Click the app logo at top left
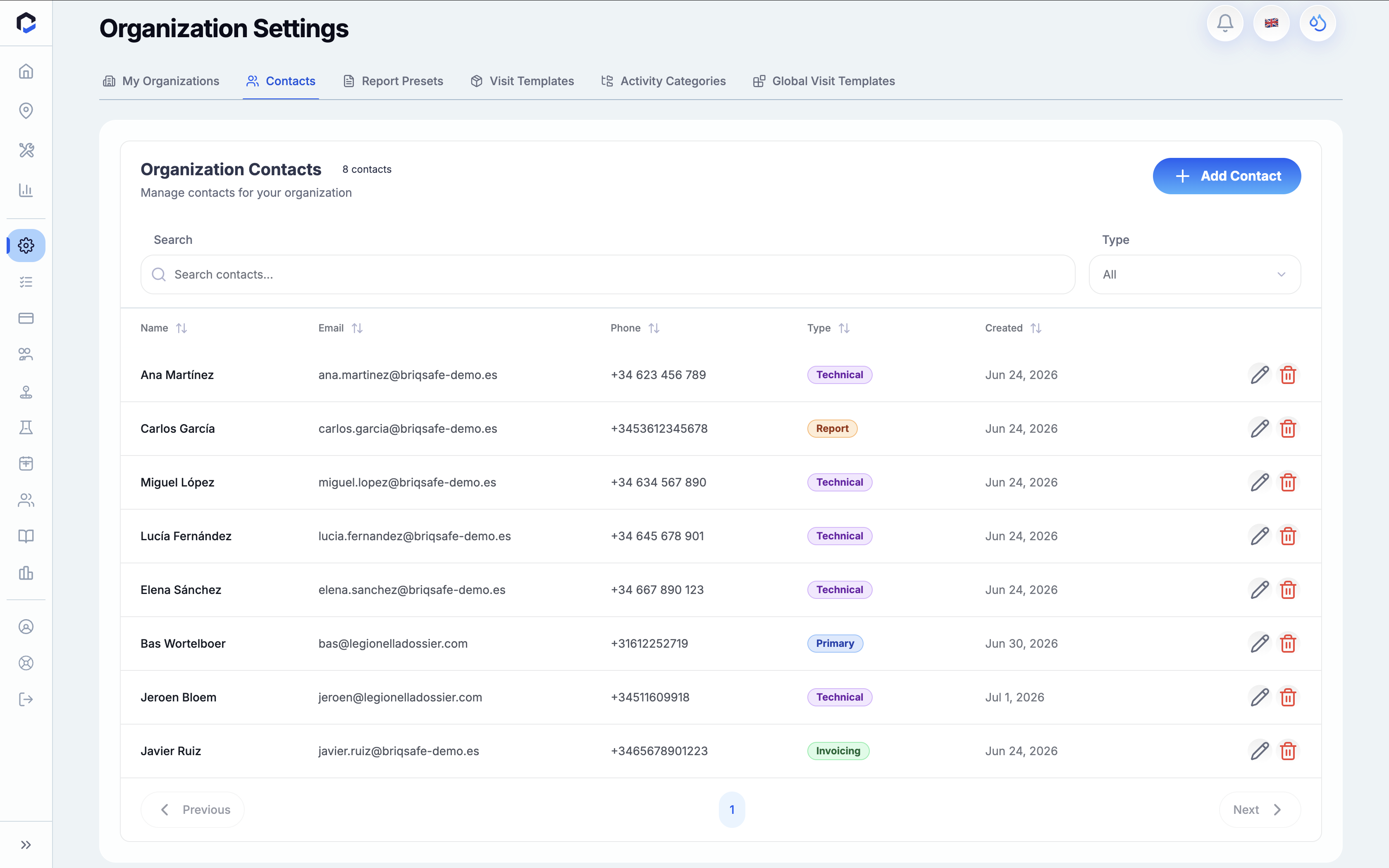The height and width of the screenshot is (868, 1389). tap(26, 23)
